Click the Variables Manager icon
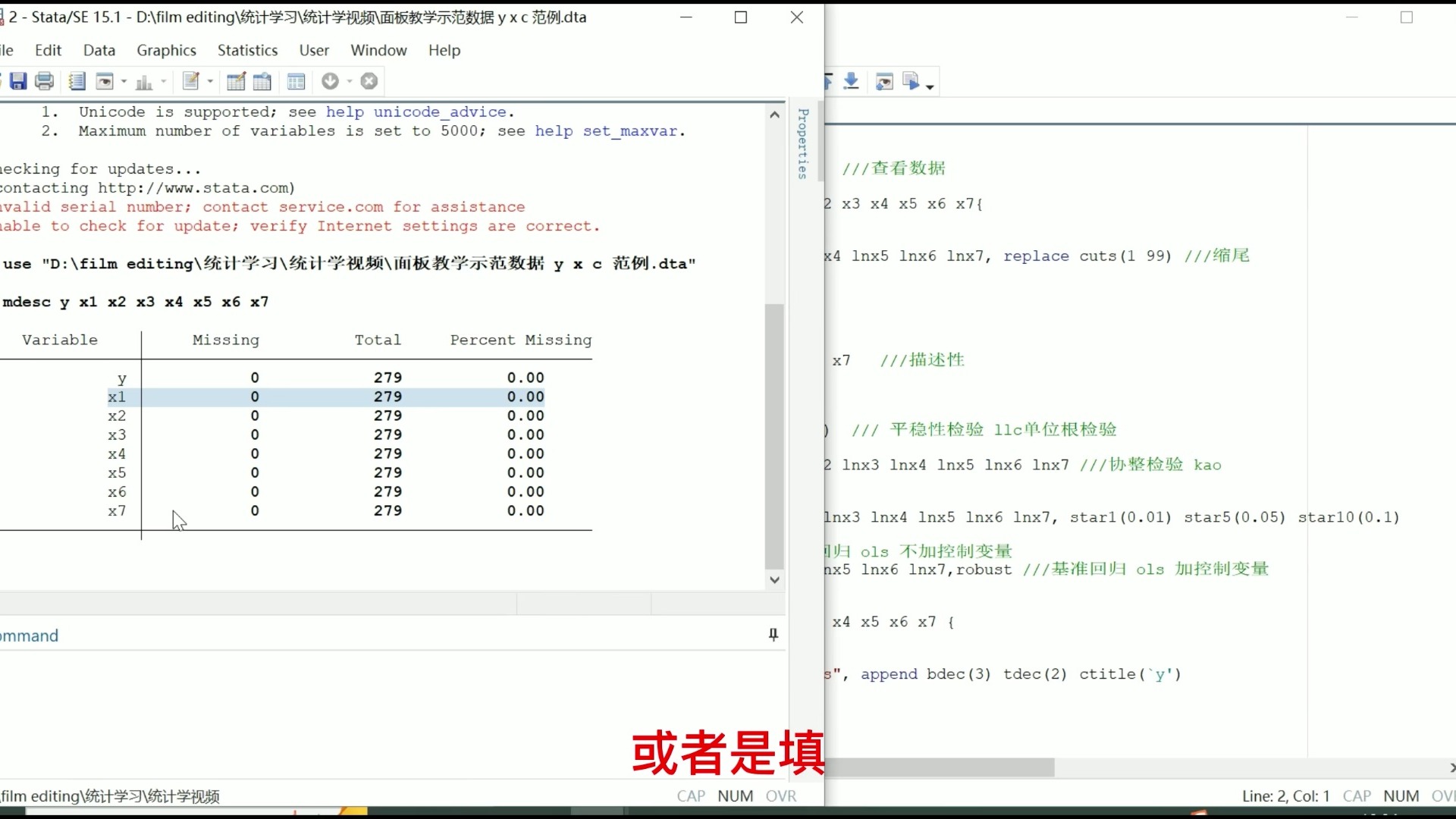1456x819 pixels. 297,81
